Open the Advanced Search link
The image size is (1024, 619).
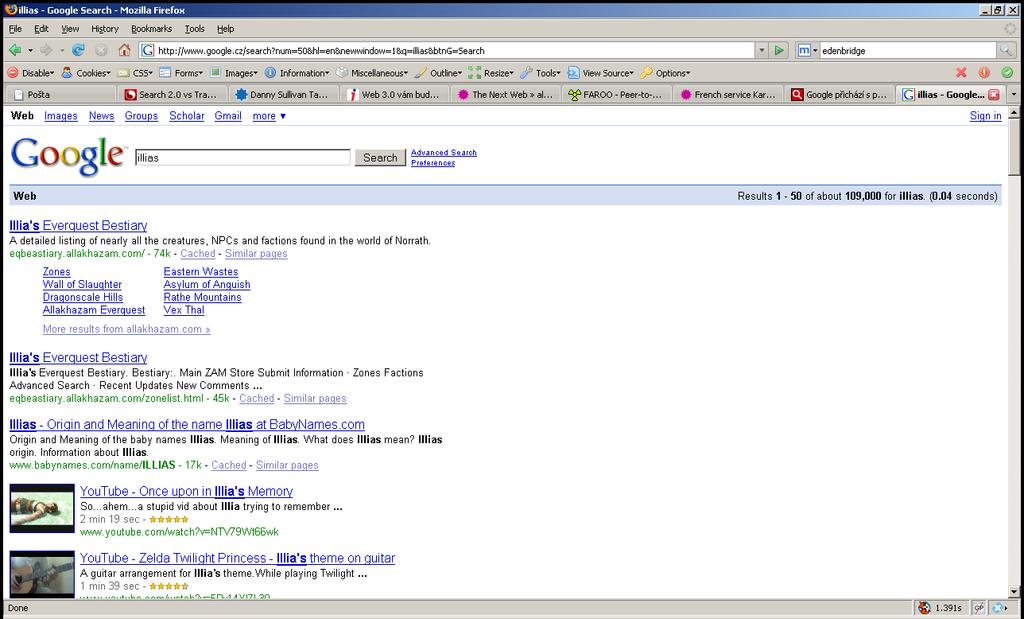(x=443, y=152)
